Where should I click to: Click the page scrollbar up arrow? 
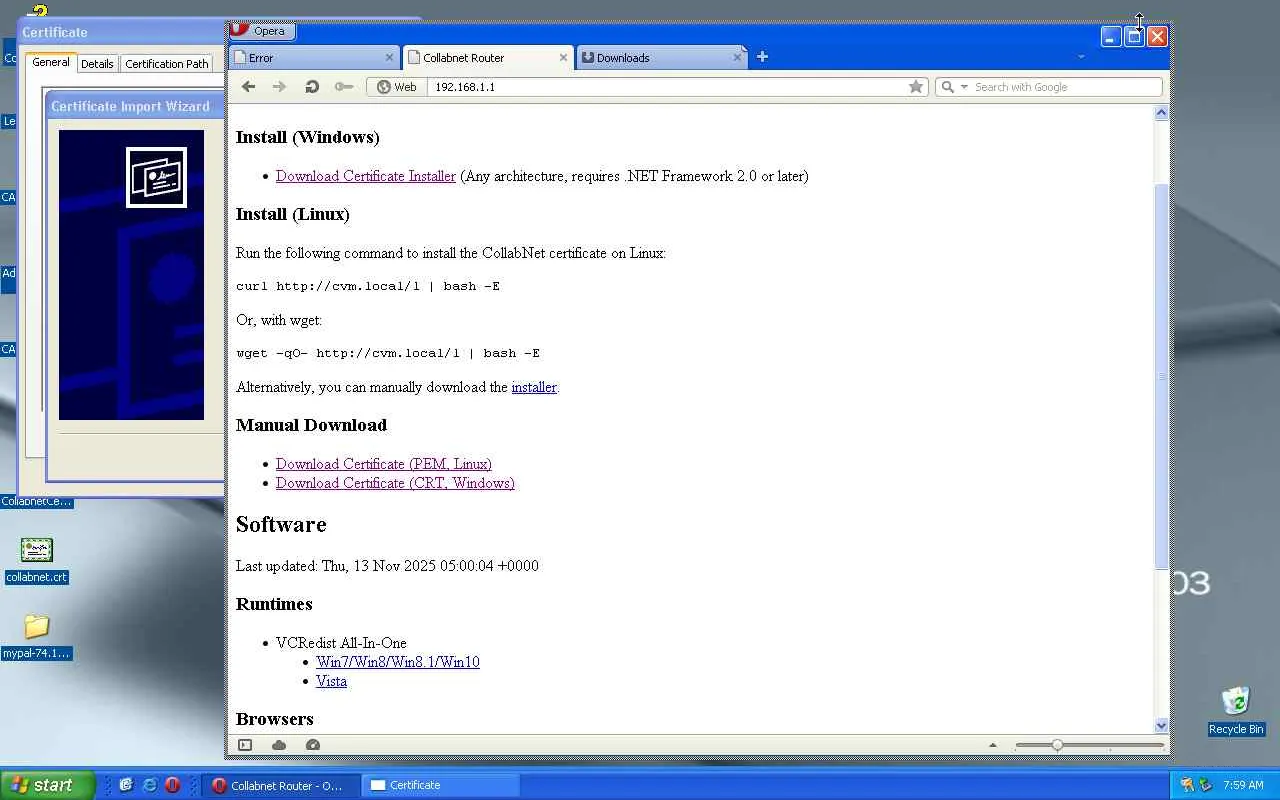pos(1161,113)
